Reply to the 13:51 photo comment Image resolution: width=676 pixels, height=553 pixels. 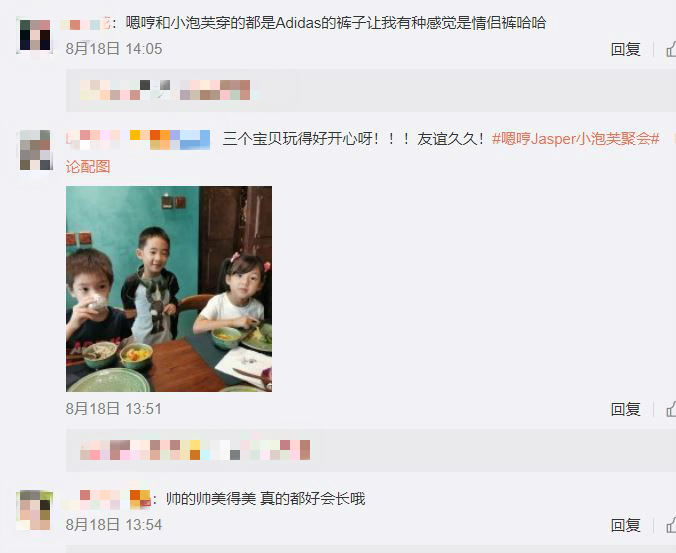[x=625, y=409]
